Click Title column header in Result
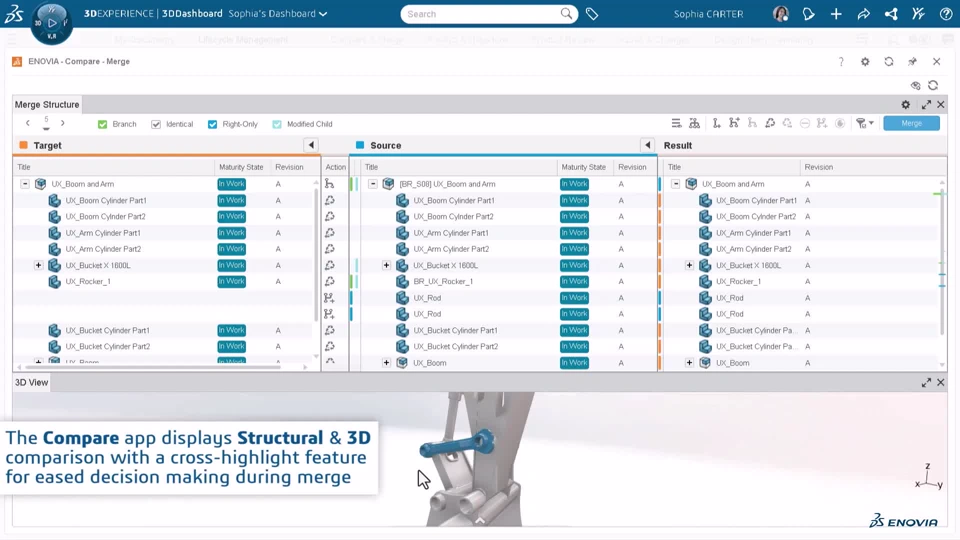The width and height of the screenshot is (960, 540). coord(674,167)
